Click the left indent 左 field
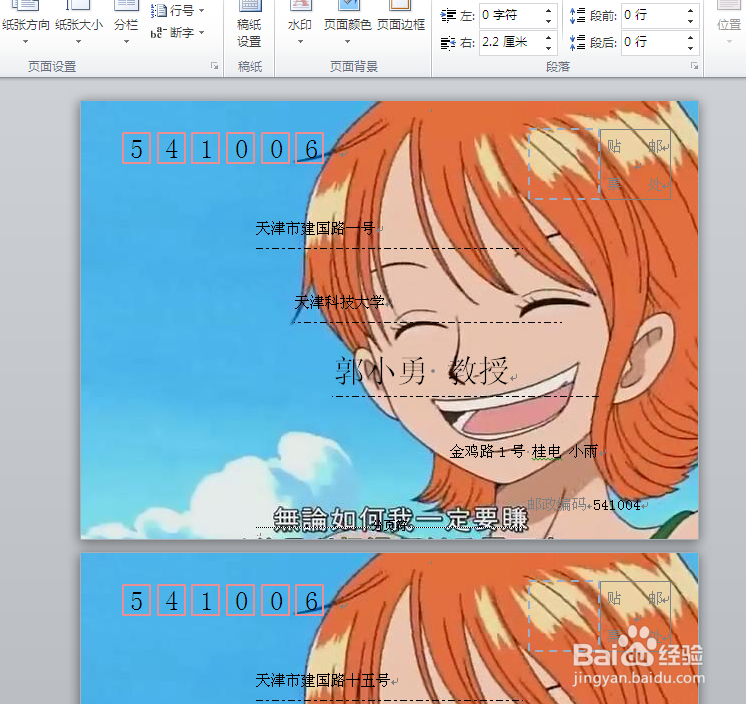Image resolution: width=746 pixels, height=704 pixels. 511,15
